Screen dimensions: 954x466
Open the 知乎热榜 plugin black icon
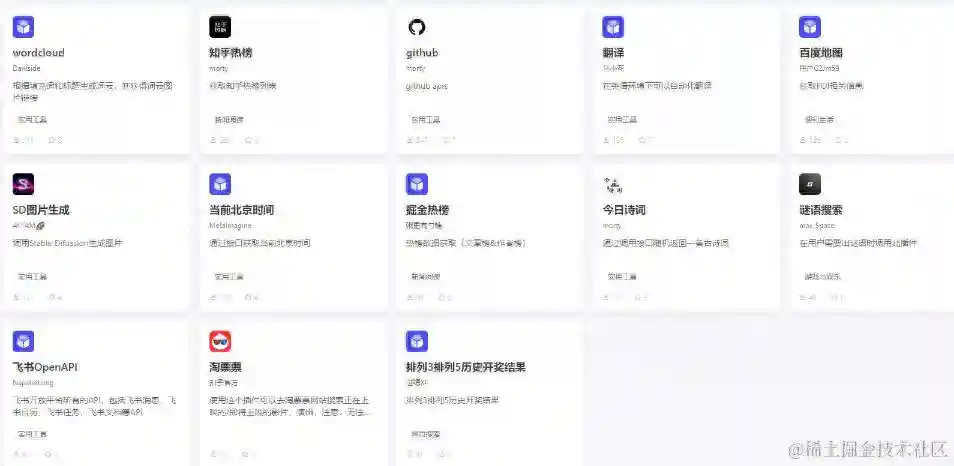(220, 27)
